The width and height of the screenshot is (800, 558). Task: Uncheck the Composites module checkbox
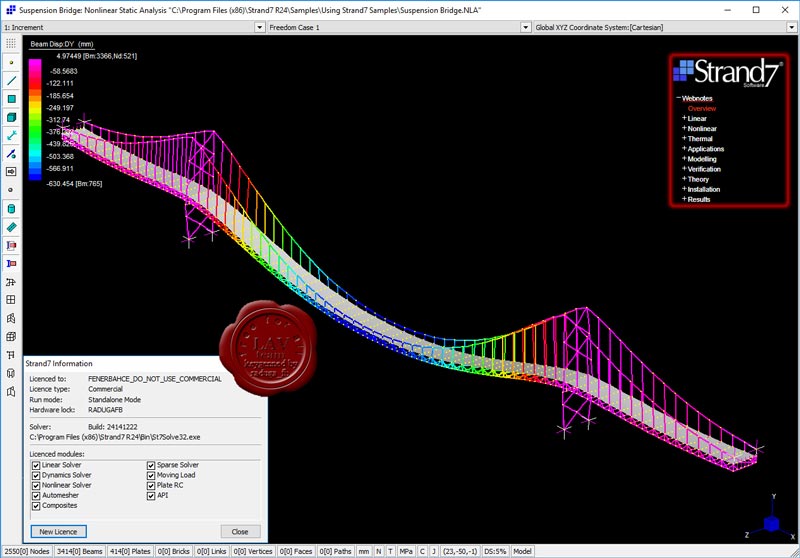37,505
